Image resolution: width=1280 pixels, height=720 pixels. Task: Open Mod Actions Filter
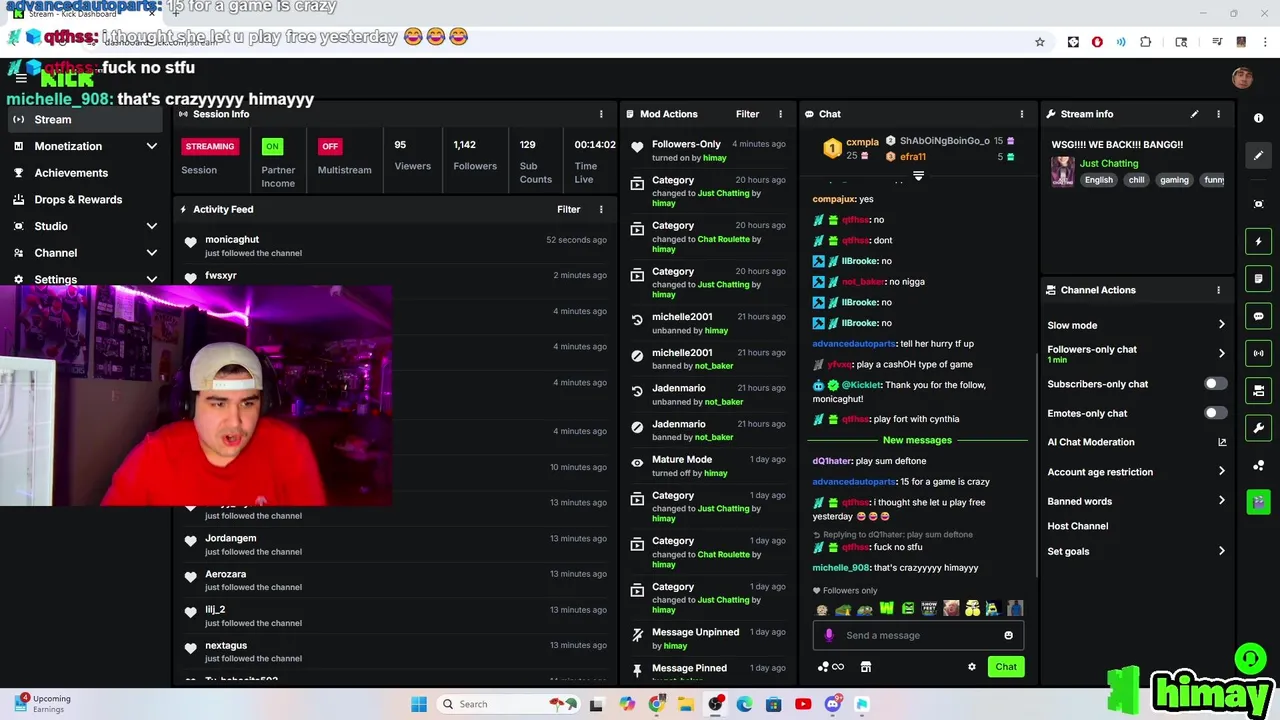[747, 114]
